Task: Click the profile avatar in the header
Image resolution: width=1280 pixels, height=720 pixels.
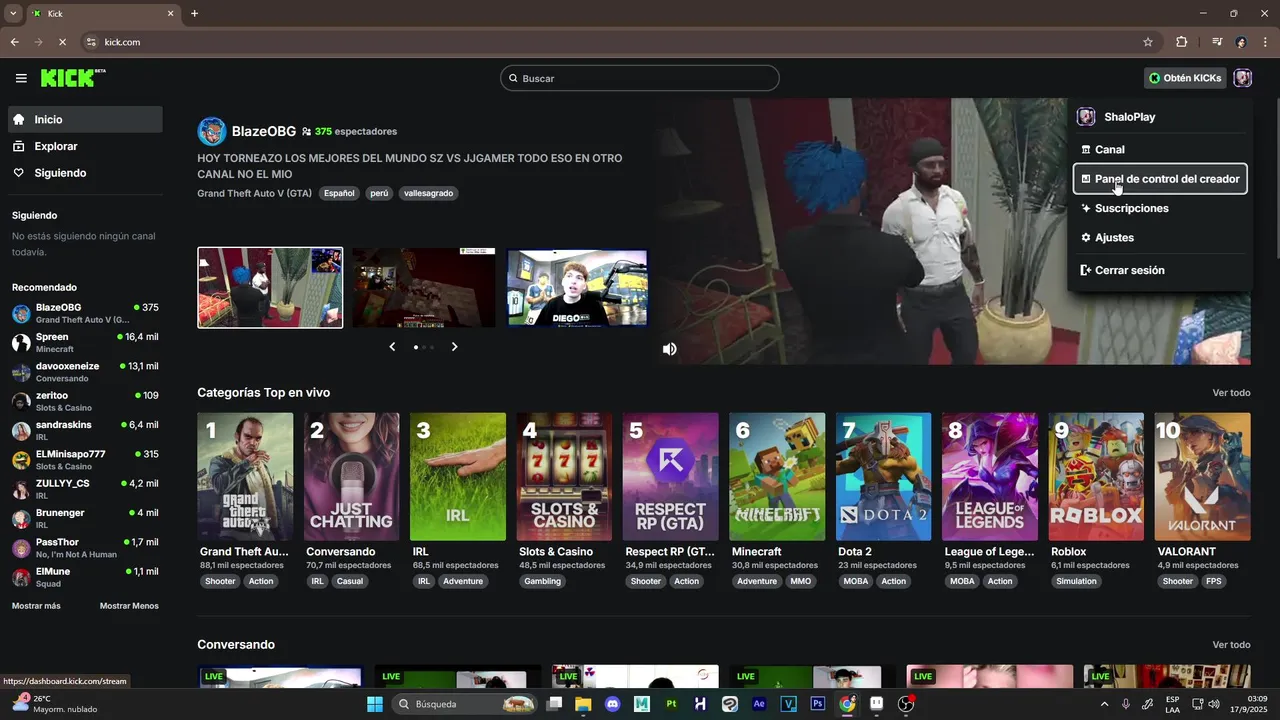Action: coord(1242,78)
